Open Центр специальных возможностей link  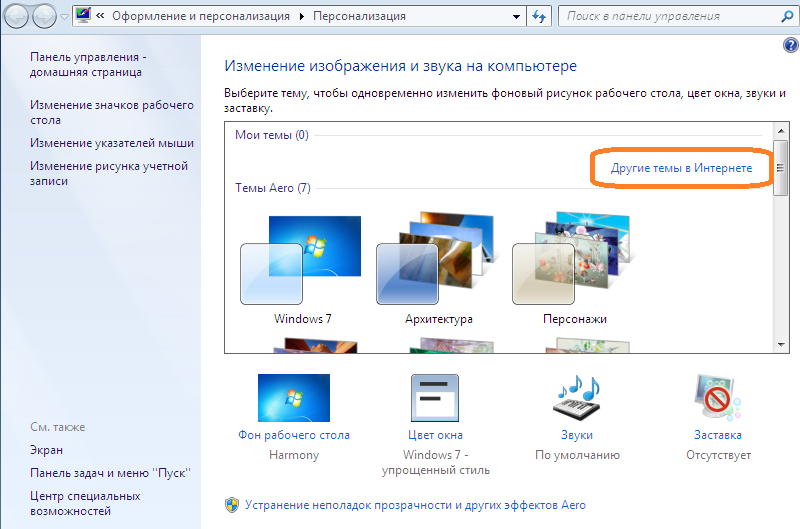pyautogui.click(x=85, y=503)
